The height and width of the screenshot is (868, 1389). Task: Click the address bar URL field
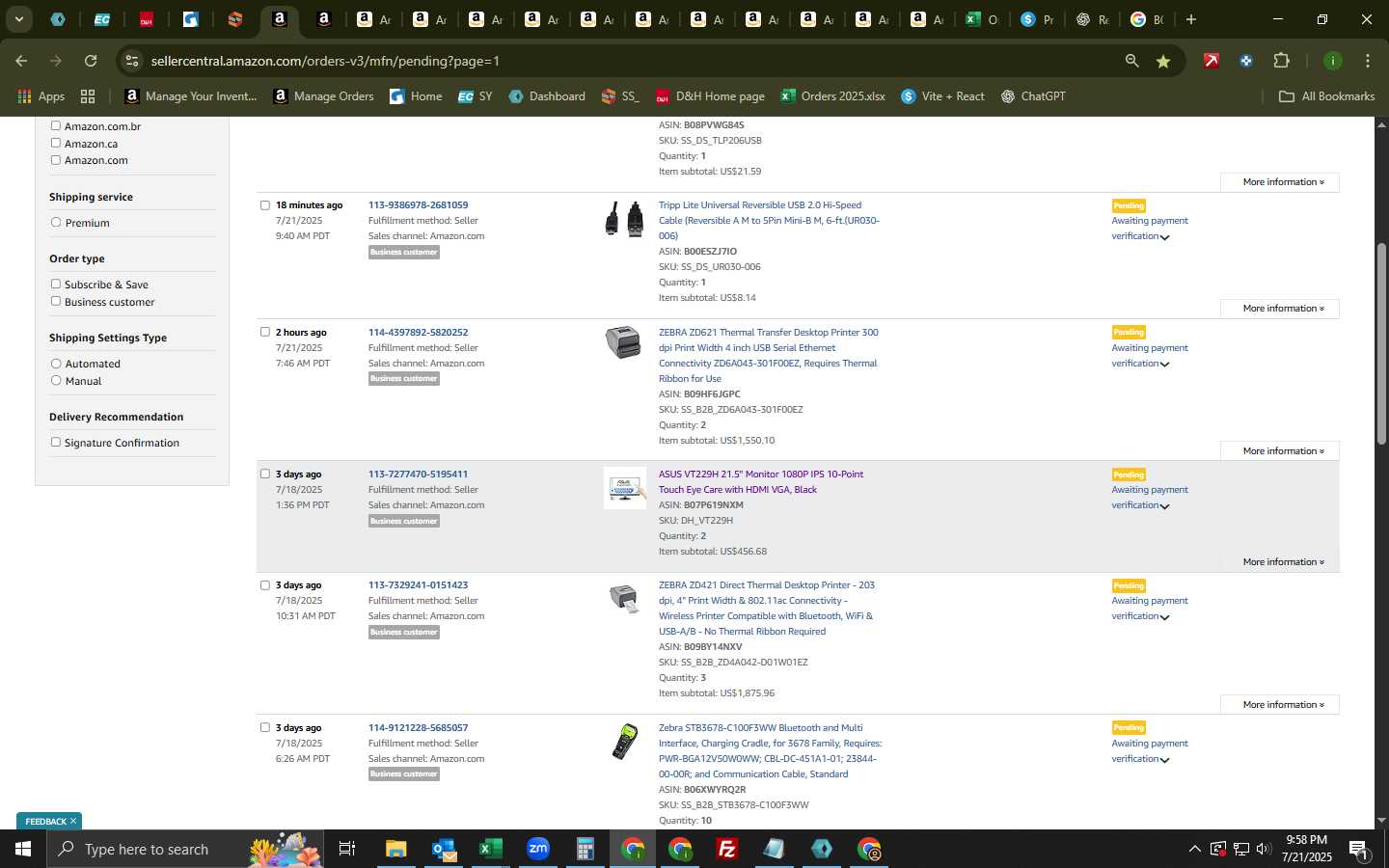point(617,61)
